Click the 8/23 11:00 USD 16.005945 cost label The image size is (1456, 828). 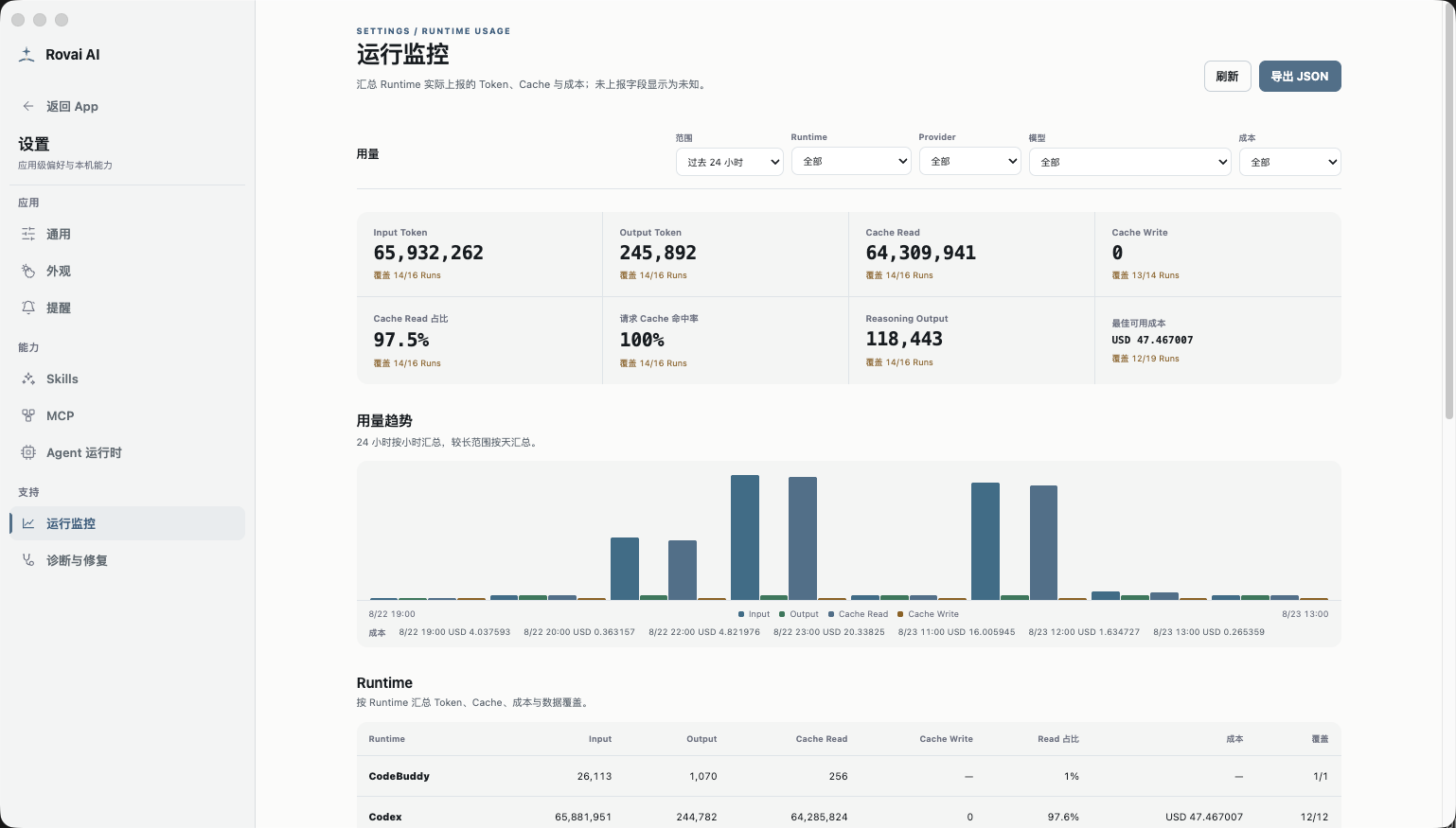coord(956,632)
